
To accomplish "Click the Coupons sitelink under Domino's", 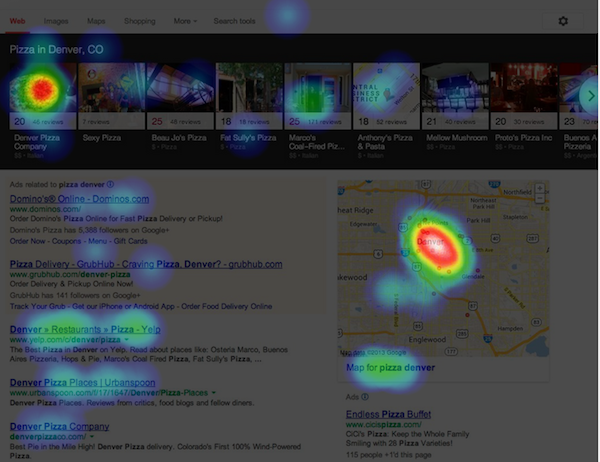I will [66, 241].
